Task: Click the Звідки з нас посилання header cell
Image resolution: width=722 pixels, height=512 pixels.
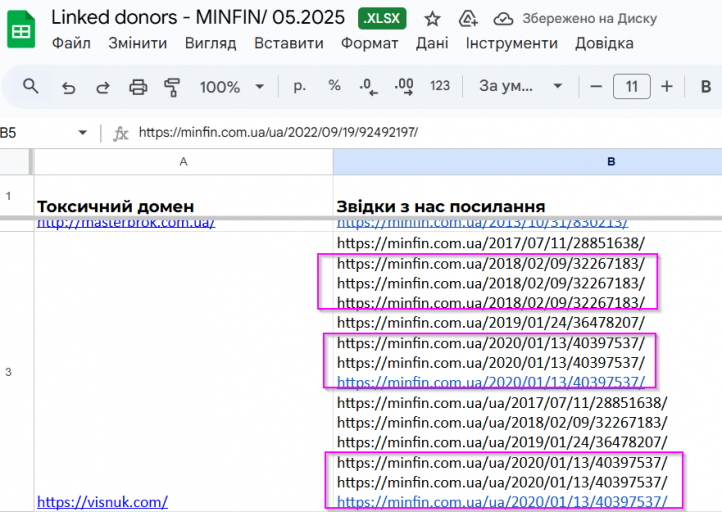Action: 528,196
